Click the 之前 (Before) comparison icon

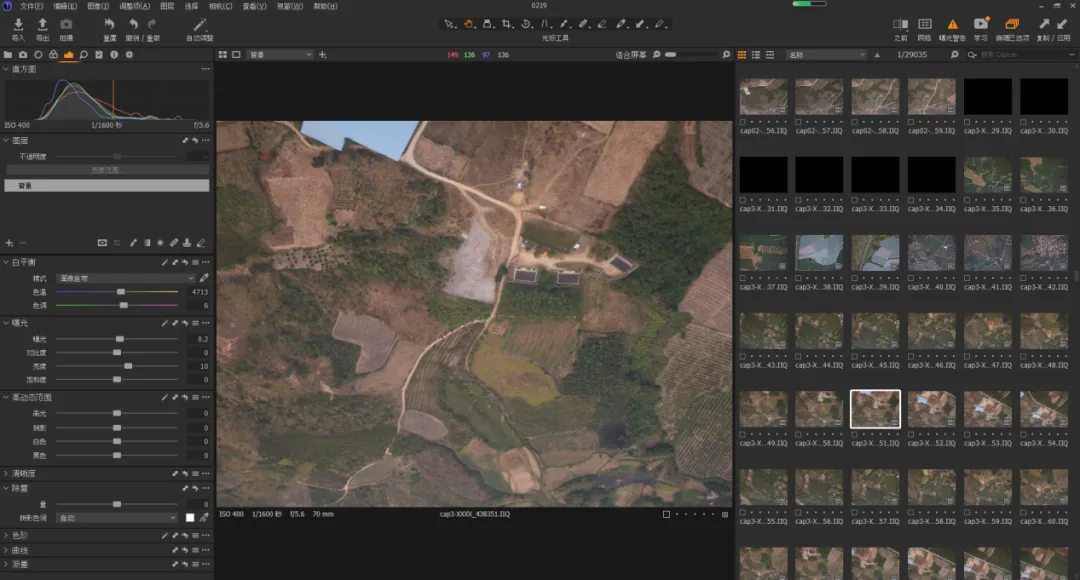(x=900, y=24)
